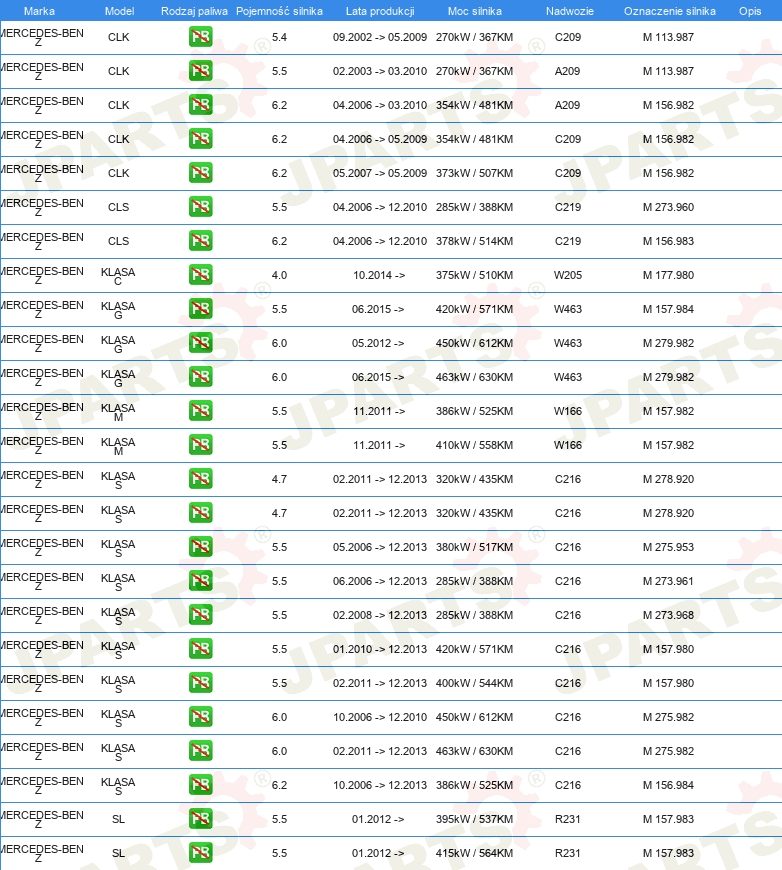Viewport: 782px width, 870px height.
Task: Click the fuel icon in the 05.2012 KLASA G row
Action: (x=200, y=343)
